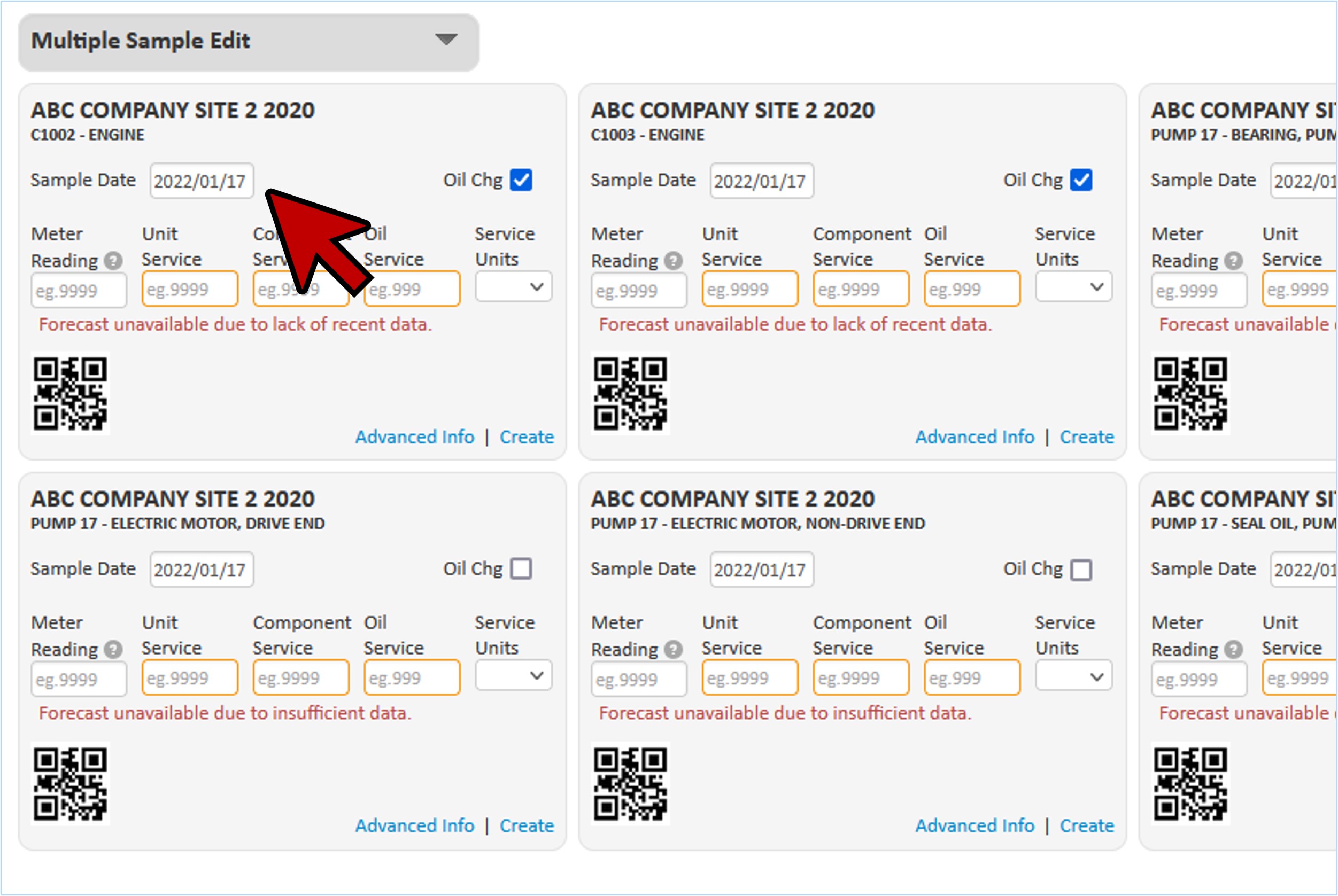
Task: Open Service Units dropdown for Non-Drive End motor
Action: coord(1073,676)
